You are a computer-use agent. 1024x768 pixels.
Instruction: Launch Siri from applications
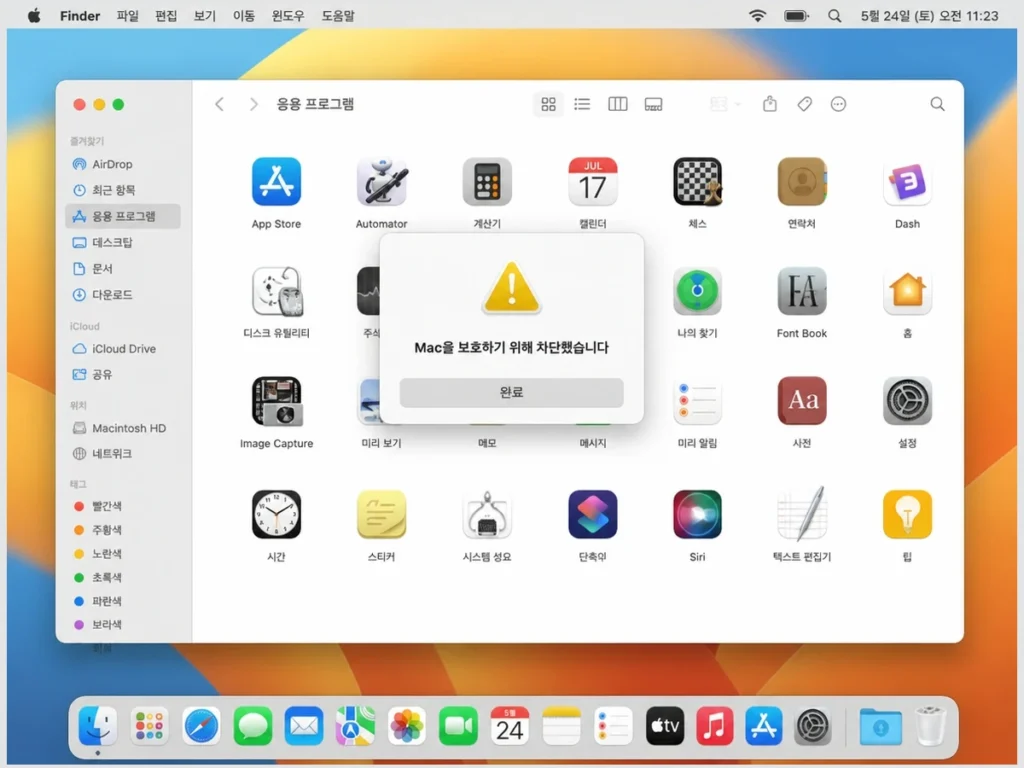coord(697,515)
